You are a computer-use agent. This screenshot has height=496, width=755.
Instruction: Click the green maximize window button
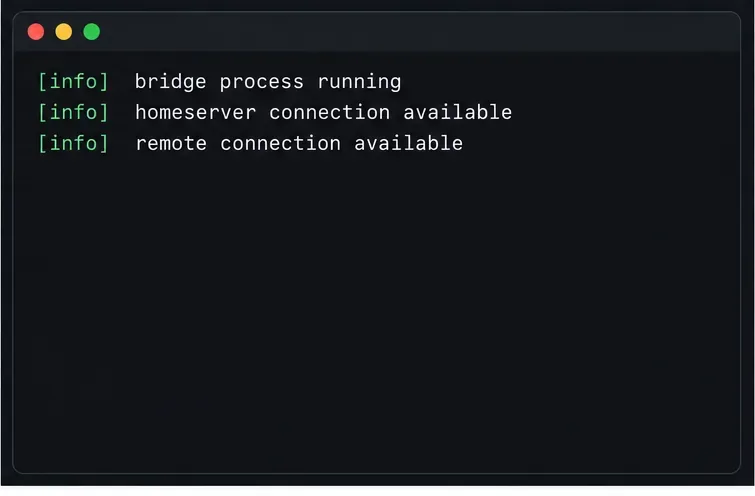(x=91, y=32)
